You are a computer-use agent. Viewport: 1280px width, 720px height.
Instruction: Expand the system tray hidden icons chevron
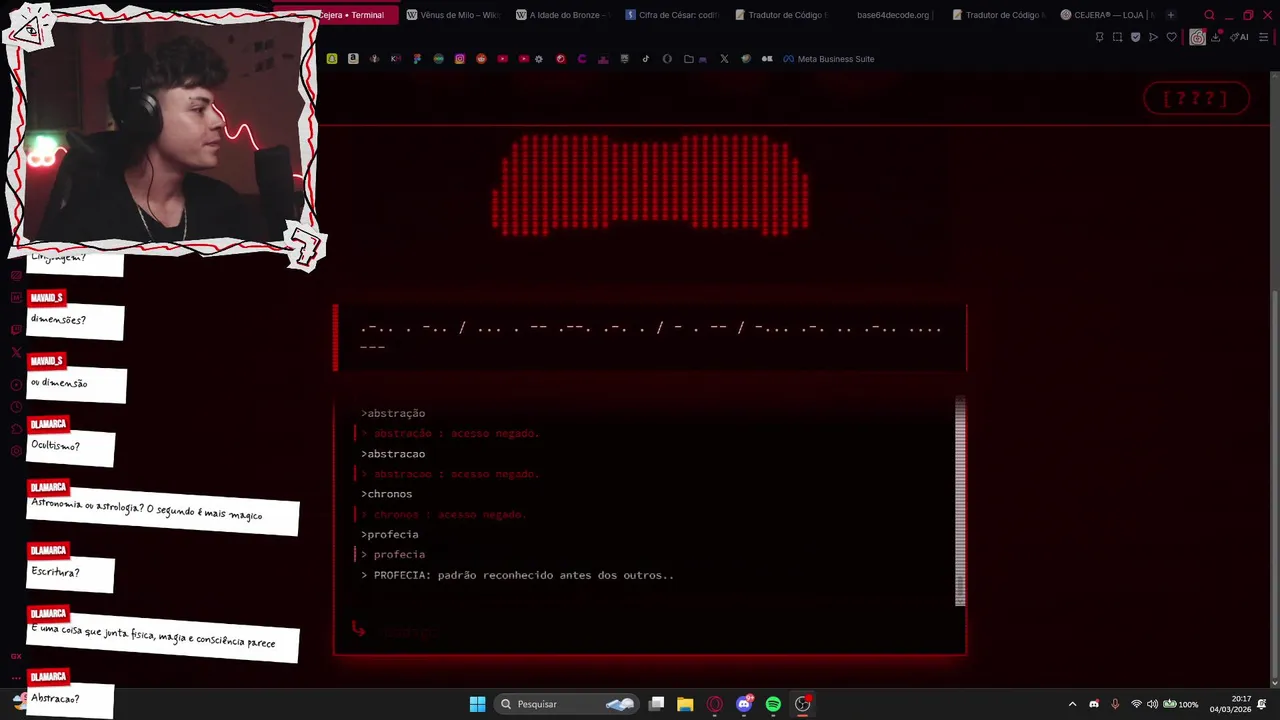coord(1073,704)
